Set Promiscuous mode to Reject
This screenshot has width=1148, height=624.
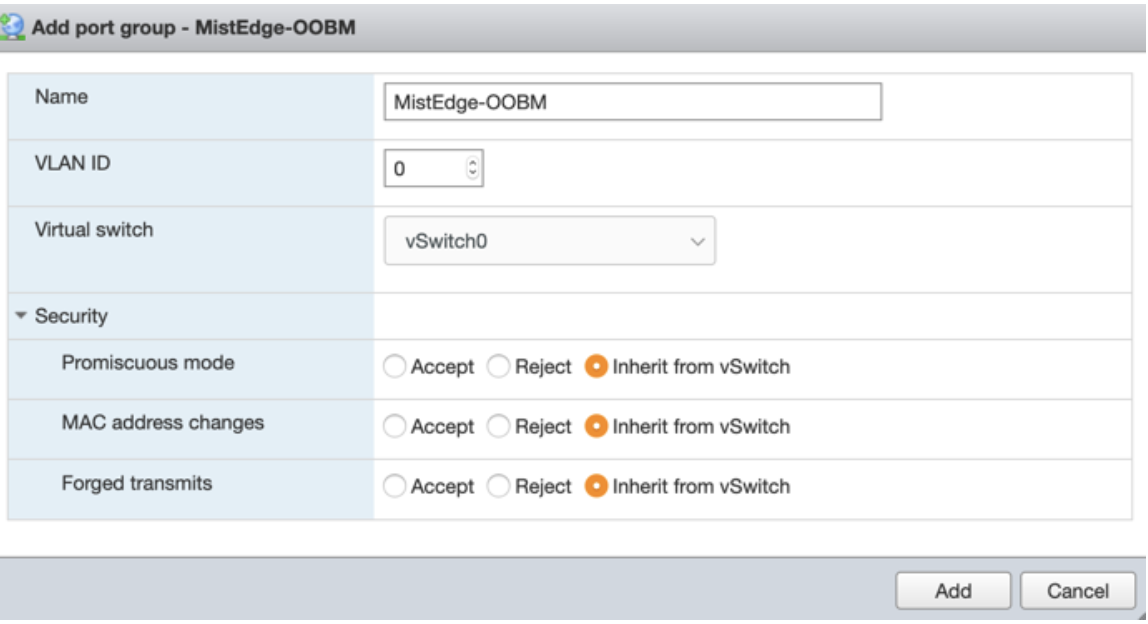(x=498, y=367)
